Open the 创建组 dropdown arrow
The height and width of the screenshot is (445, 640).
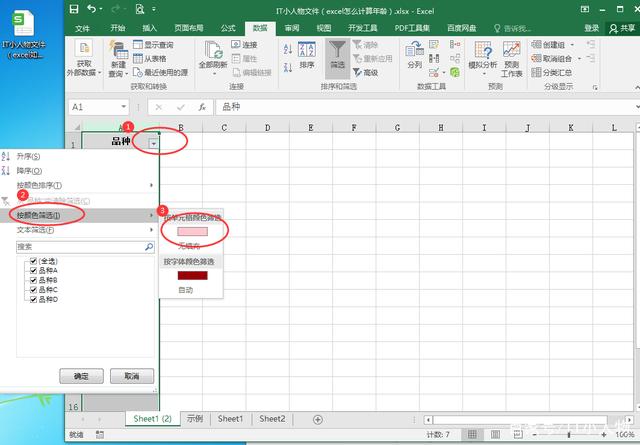coord(572,44)
